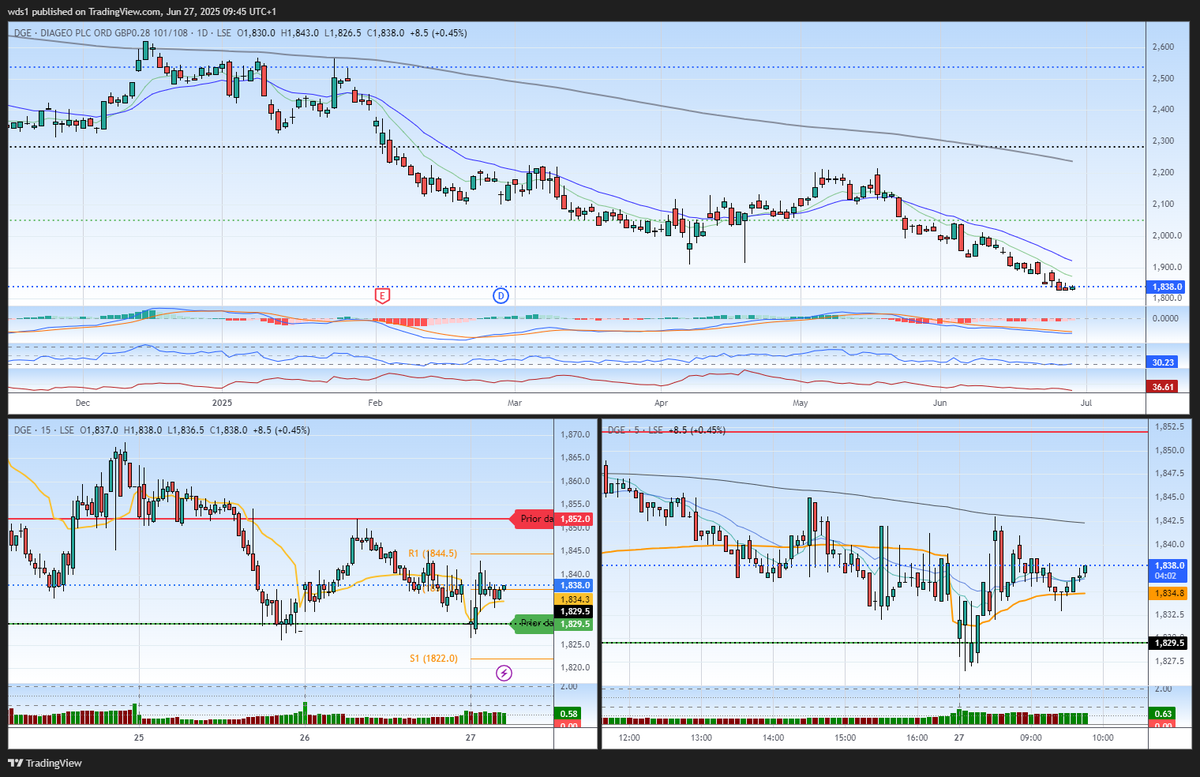Screen dimensions: 1200x777
Task: Click the 'Dec' time axis label
Action: click(82, 402)
